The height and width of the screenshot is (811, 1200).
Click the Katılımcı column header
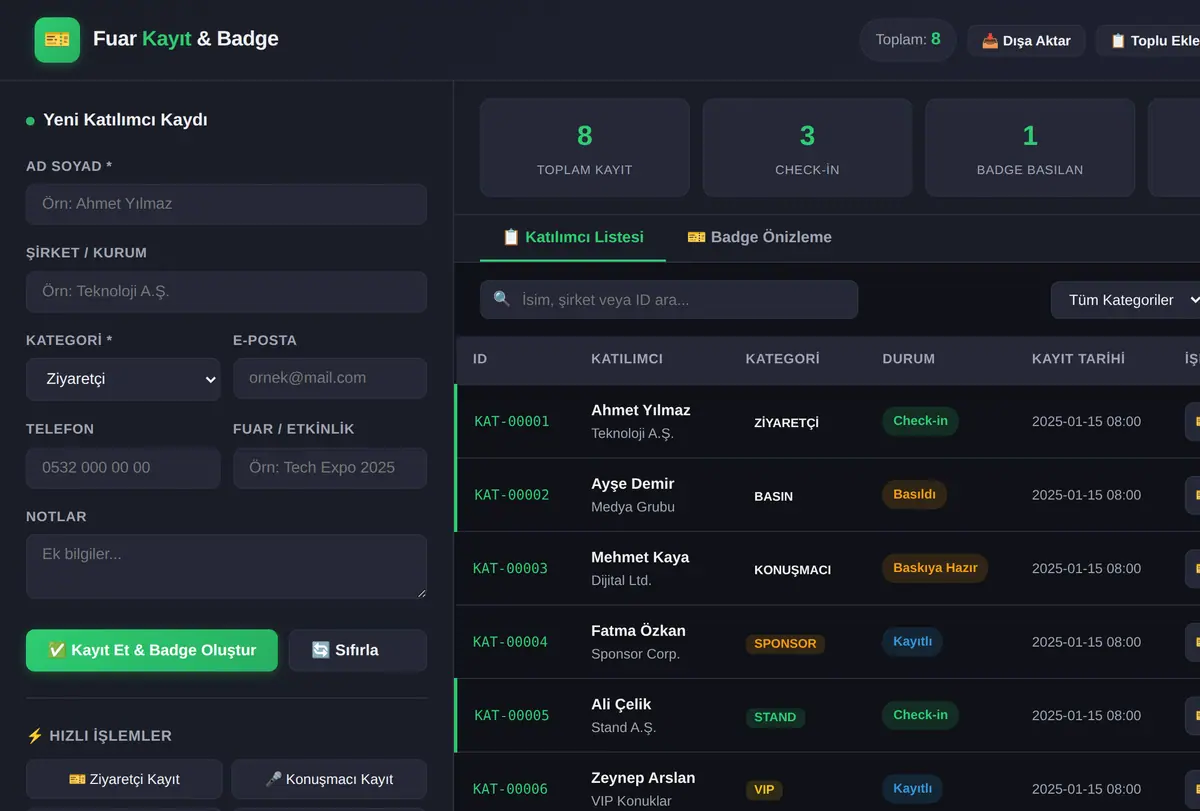pyautogui.click(x=627, y=359)
